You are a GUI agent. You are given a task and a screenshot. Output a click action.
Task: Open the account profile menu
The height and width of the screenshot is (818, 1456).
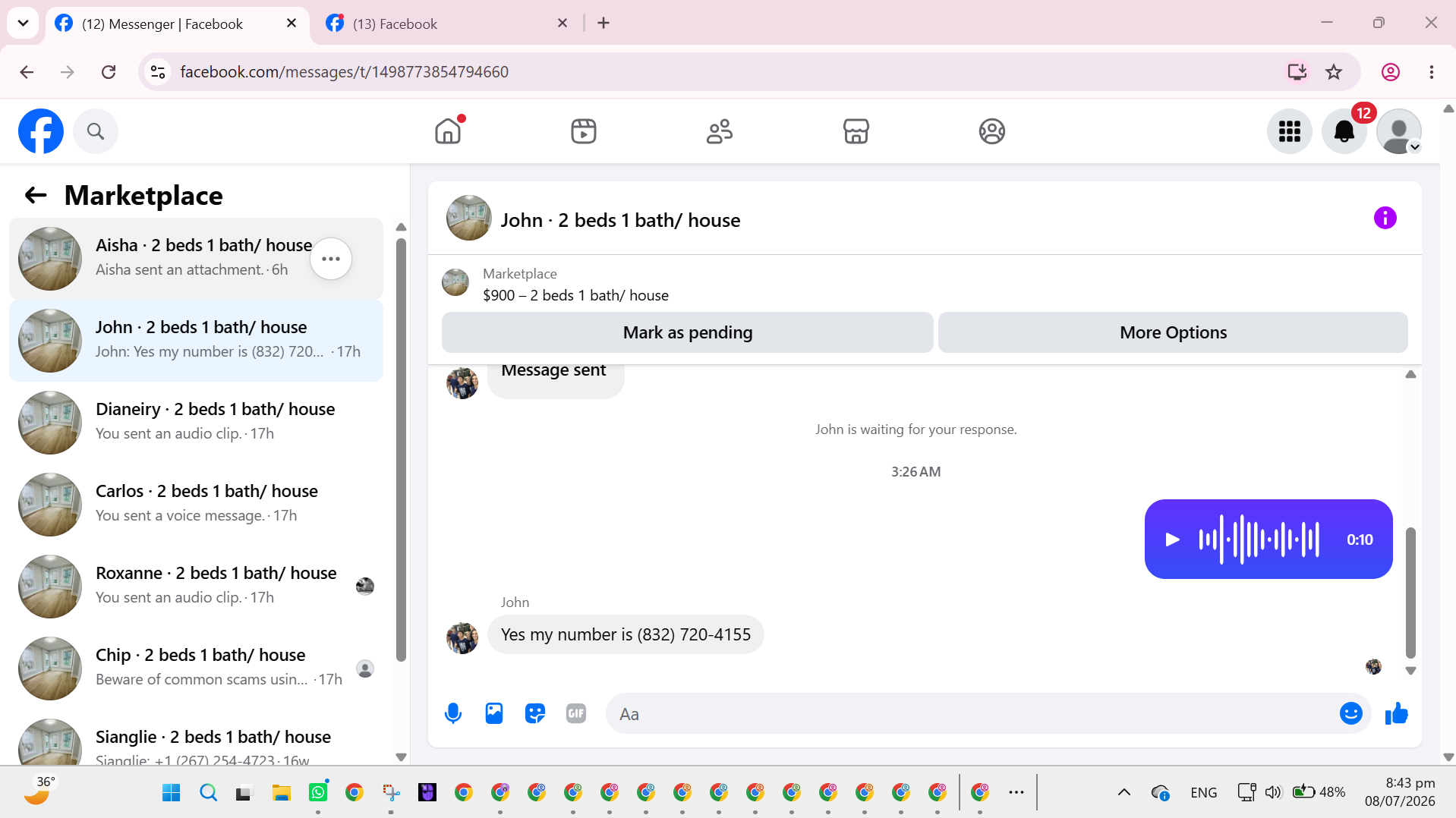[x=1398, y=131]
